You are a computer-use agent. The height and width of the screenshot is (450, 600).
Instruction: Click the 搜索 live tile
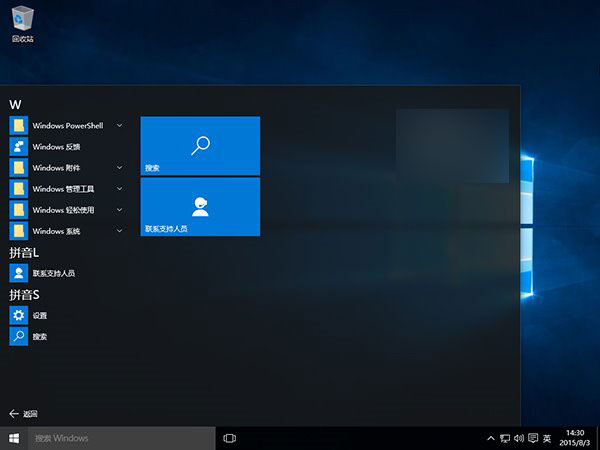(x=200, y=146)
